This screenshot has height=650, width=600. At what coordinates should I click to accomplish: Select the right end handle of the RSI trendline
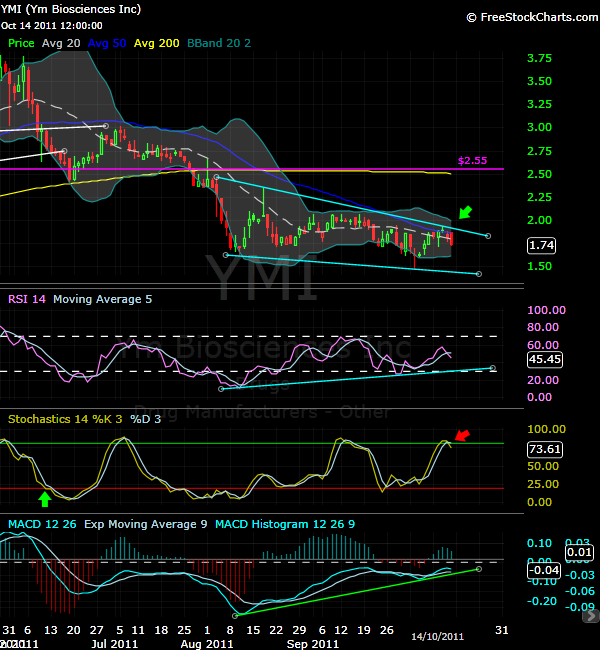coord(493,368)
